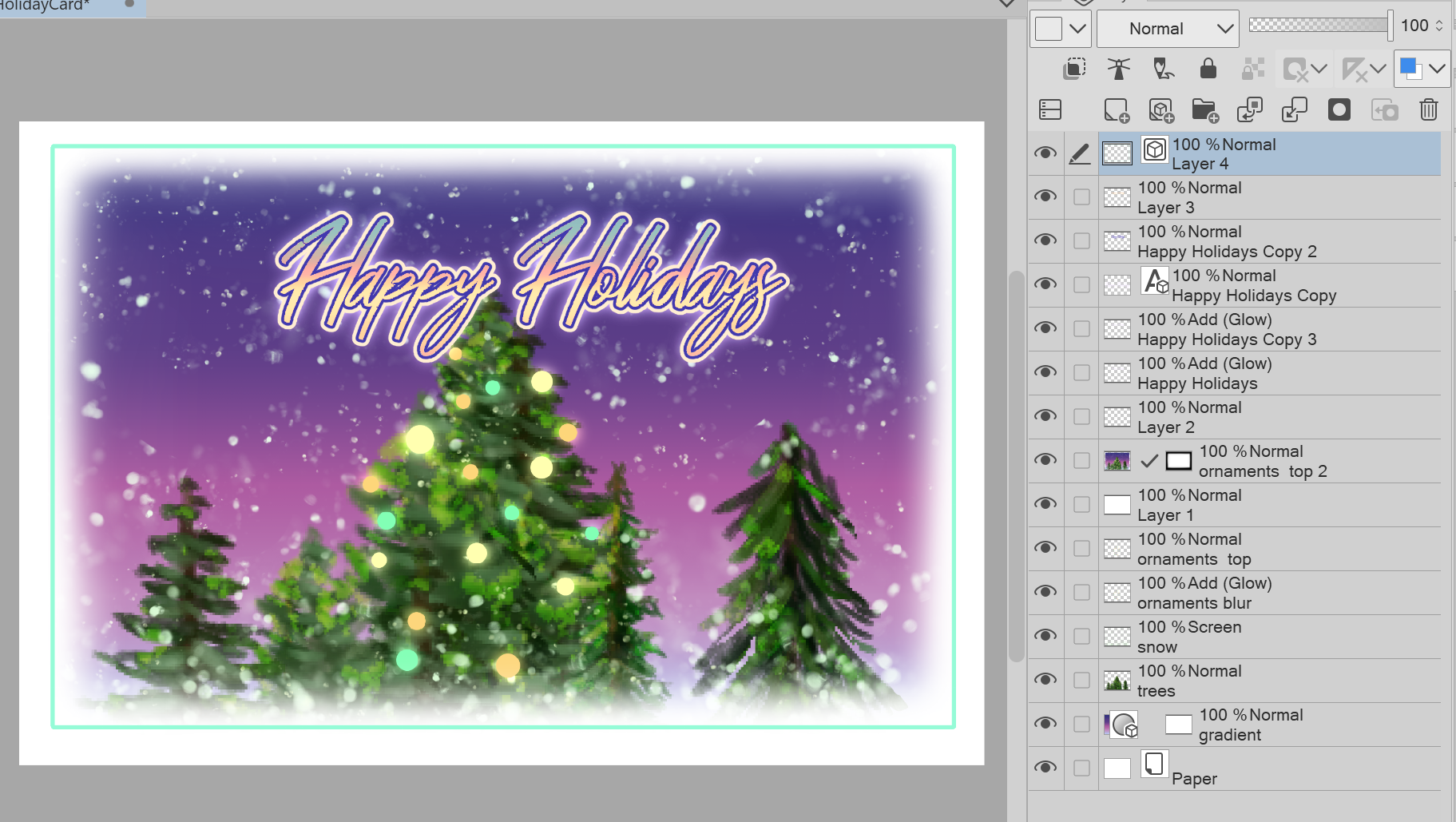This screenshot has width=1456, height=822.
Task: Click the canvas vertical scrollbar
Action: click(1016, 466)
